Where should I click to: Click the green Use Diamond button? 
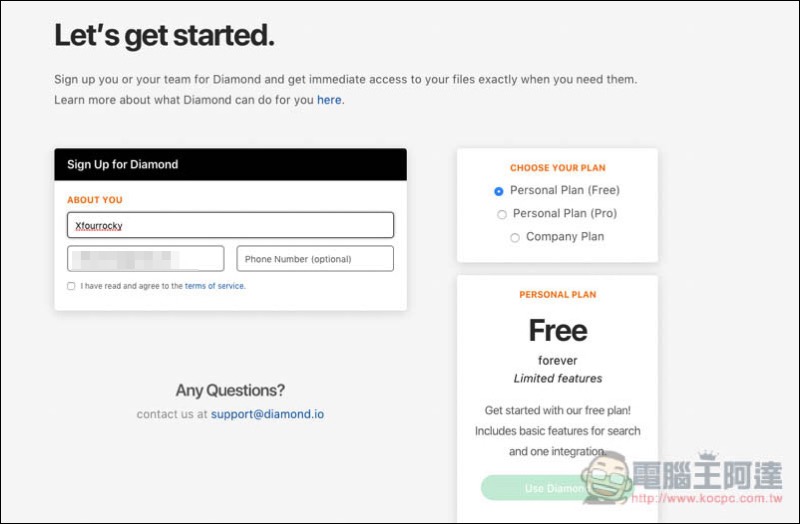pyautogui.click(x=536, y=488)
